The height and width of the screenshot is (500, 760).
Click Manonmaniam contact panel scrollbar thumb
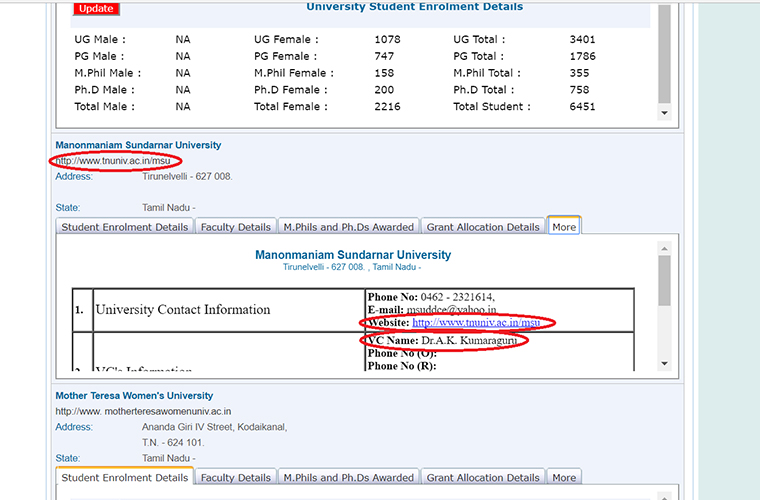point(665,281)
